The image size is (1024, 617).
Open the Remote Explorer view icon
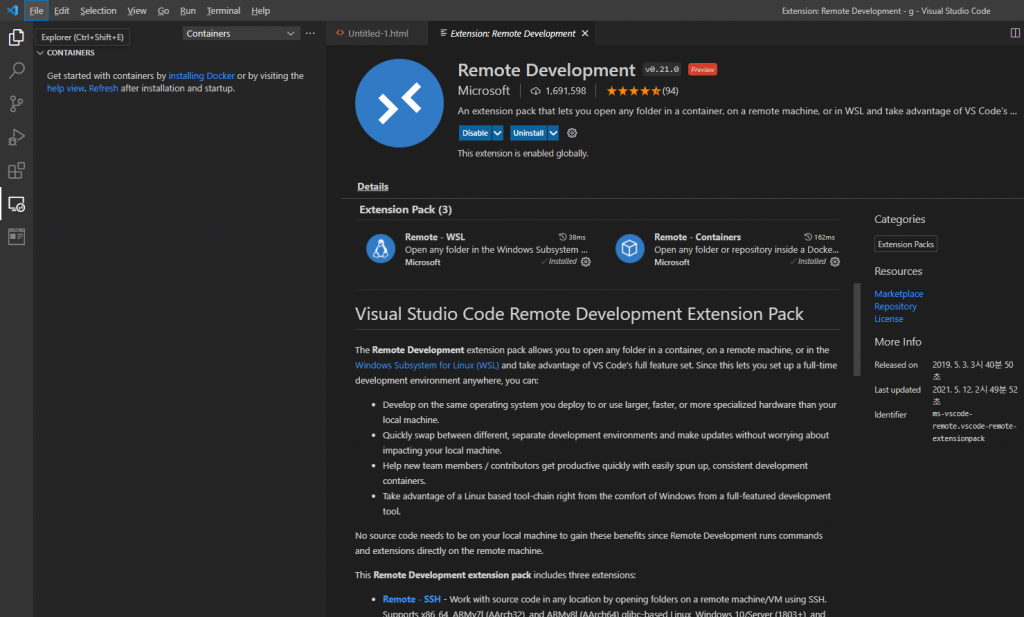pos(16,204)
